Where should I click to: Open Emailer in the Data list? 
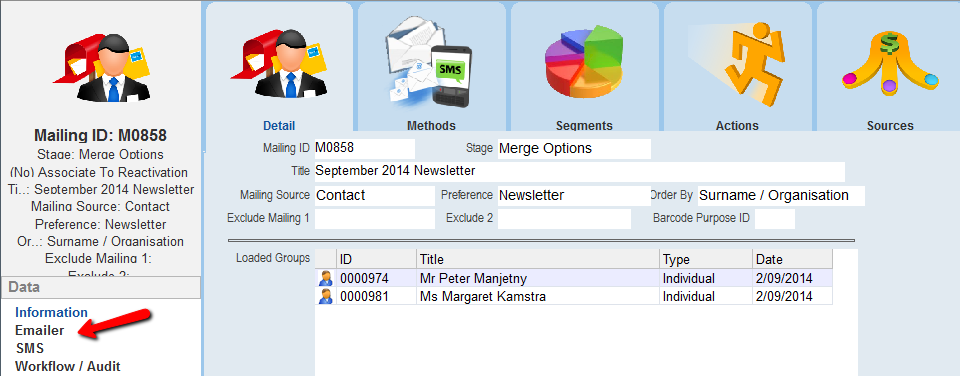pyautogui.click(x=40, y=330)
